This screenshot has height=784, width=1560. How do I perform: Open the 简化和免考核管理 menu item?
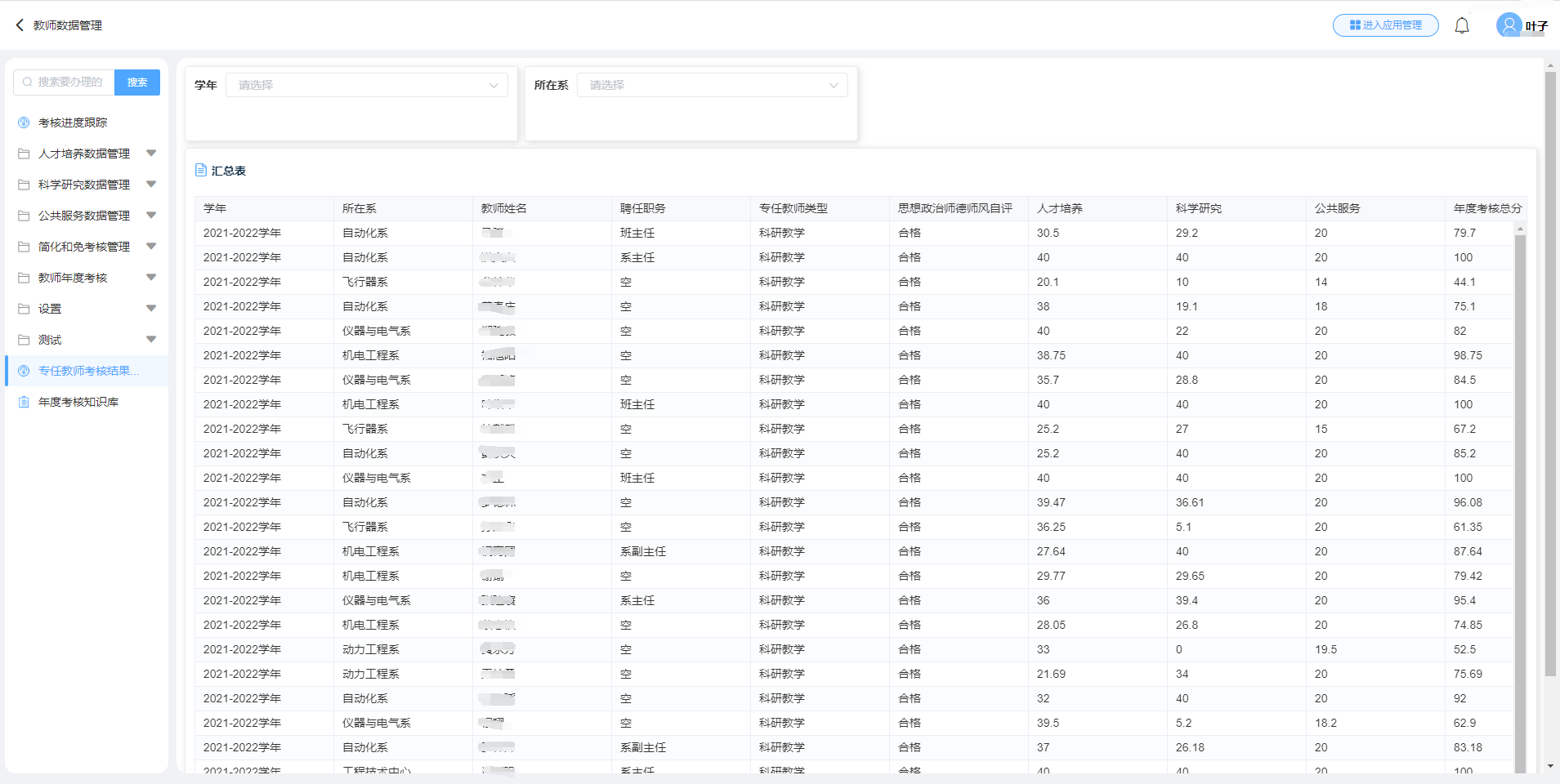tap(84, 247)
